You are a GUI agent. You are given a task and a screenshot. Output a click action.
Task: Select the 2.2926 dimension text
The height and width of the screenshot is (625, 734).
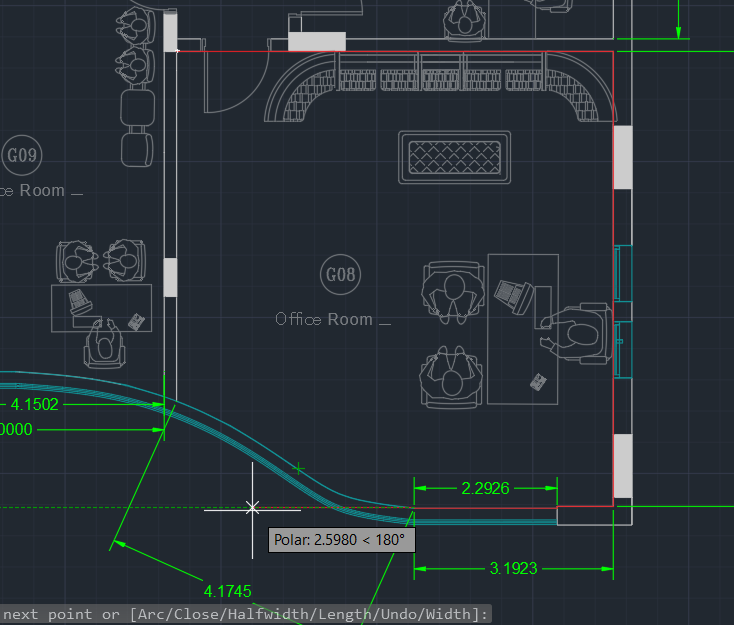(485, 488)
